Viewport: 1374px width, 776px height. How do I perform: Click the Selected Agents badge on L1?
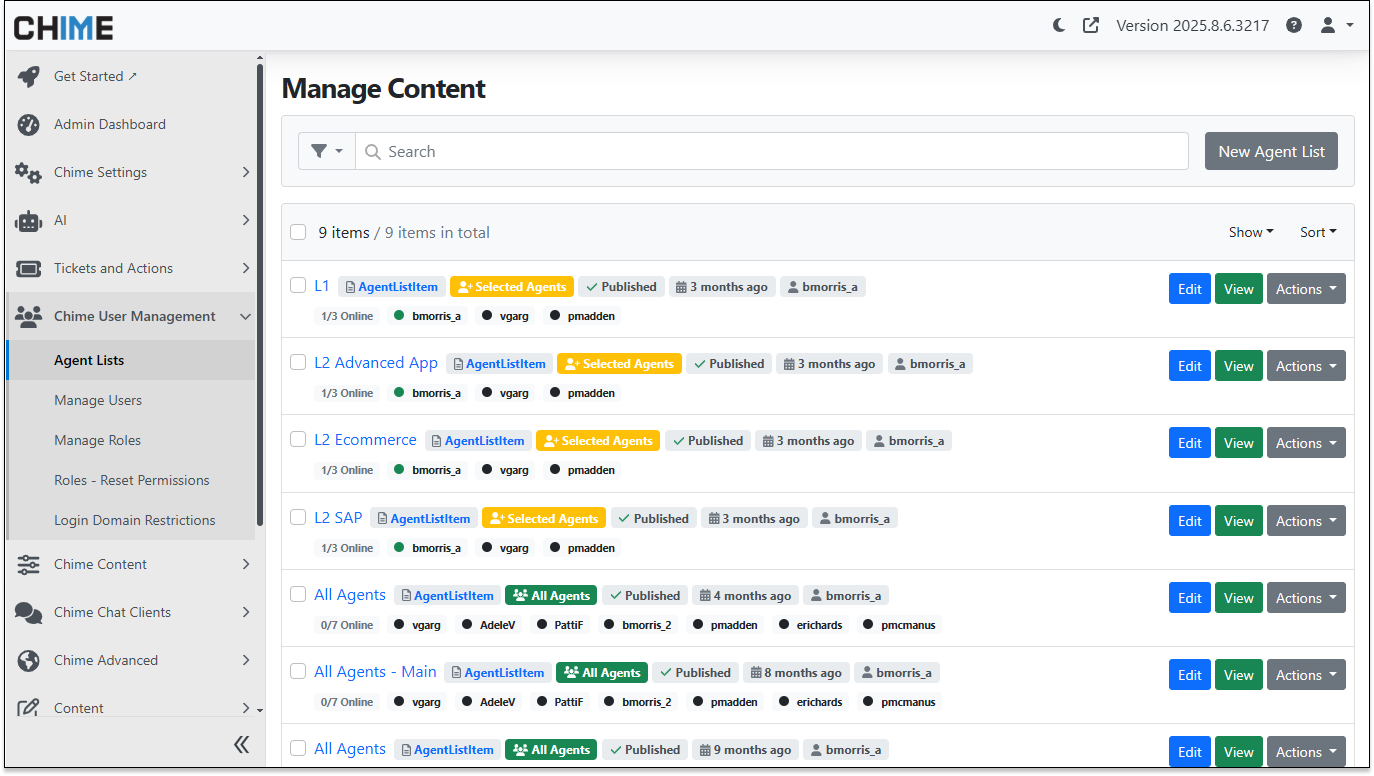tap(512, 287)
